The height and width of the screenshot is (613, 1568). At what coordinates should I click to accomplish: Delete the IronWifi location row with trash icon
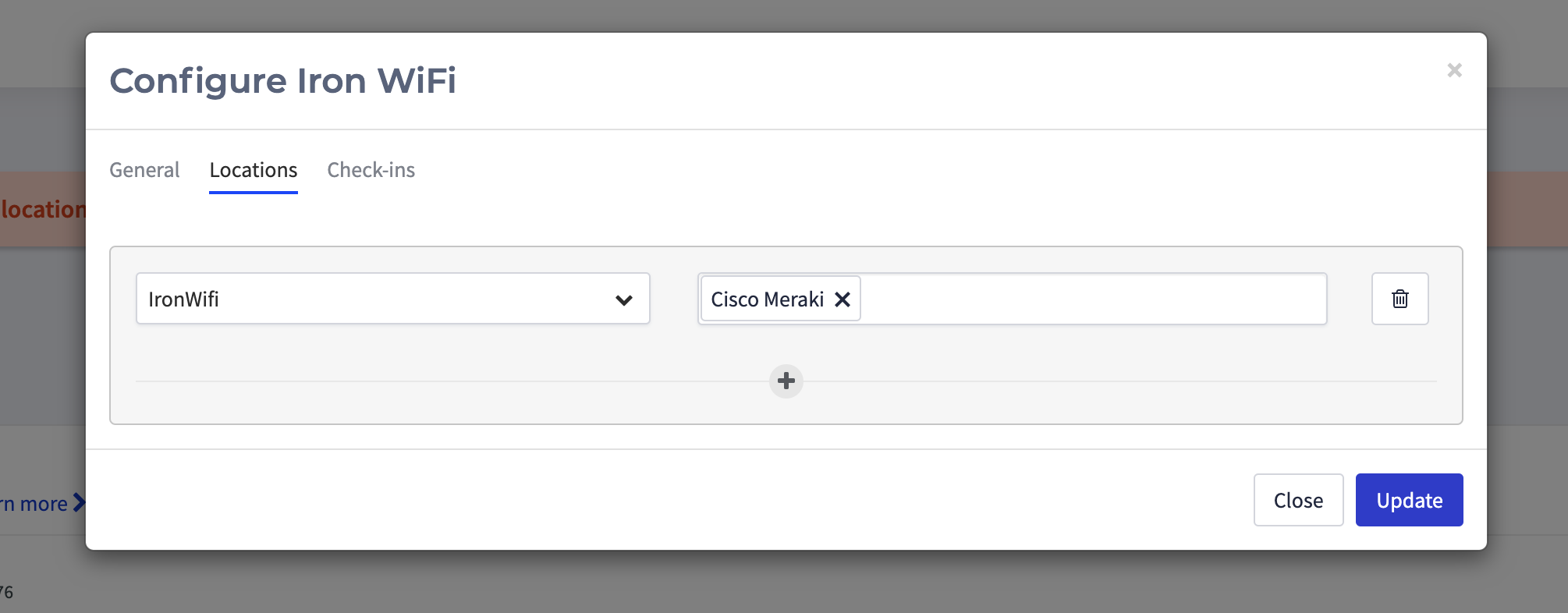click(1400, 299)
